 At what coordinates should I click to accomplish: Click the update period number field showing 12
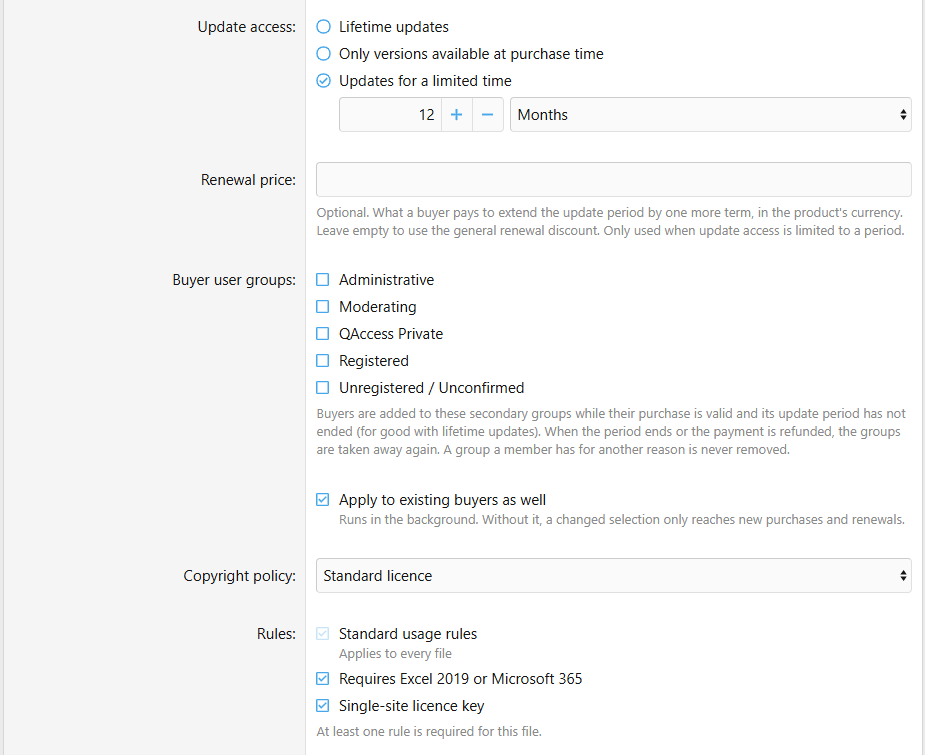(390, 114)
